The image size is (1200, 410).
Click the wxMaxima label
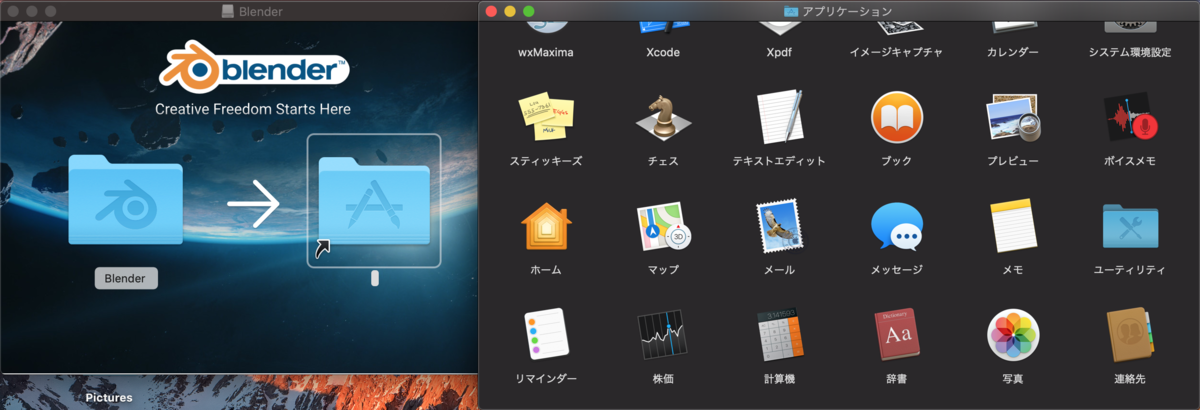tap(546, 52)
